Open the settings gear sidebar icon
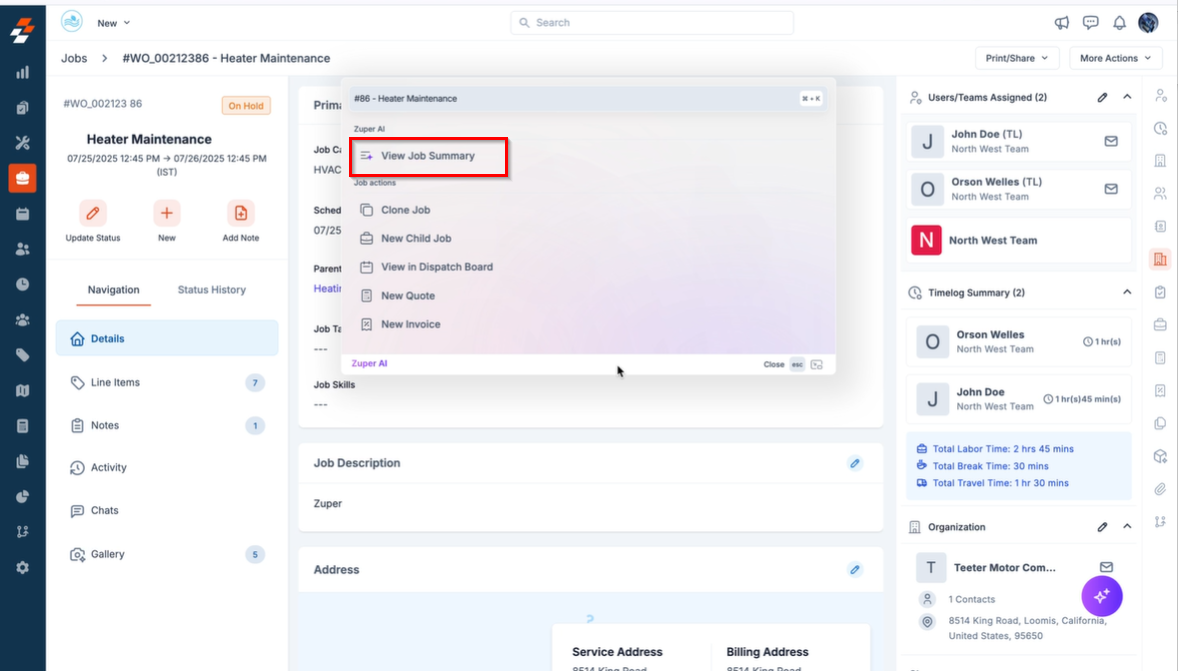Image resolution: width=1178 pixels, height=671 pixels. (x=23, y=567)
